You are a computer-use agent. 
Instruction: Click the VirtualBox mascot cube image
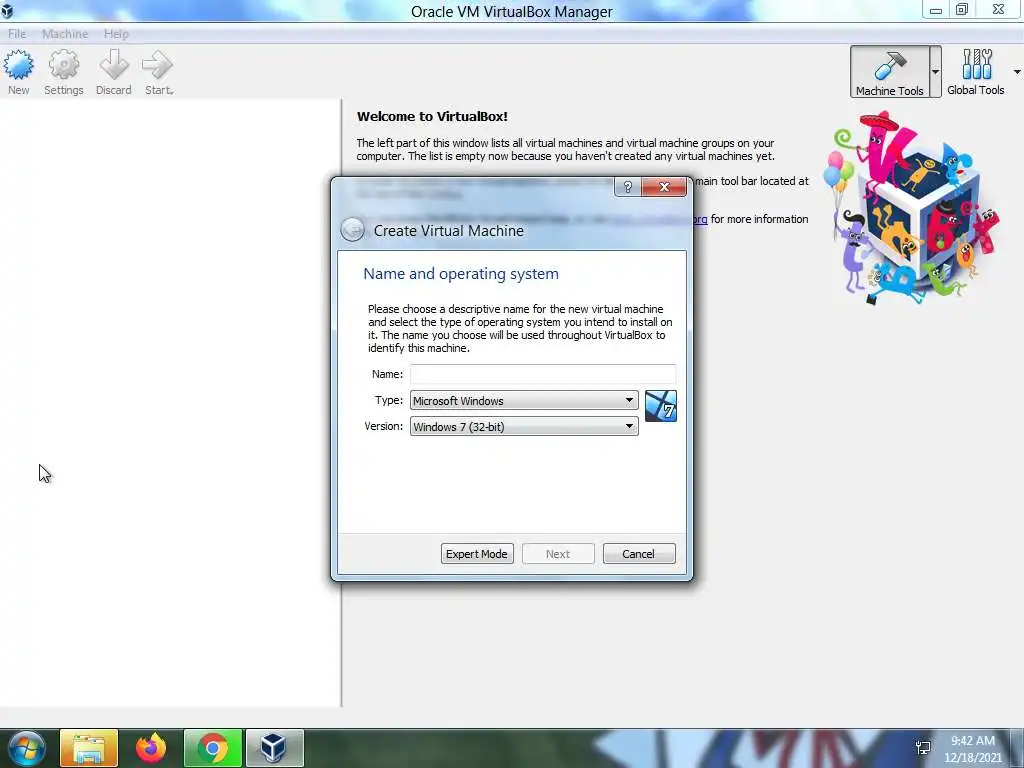pyautogui.click(x=912, y=209)
